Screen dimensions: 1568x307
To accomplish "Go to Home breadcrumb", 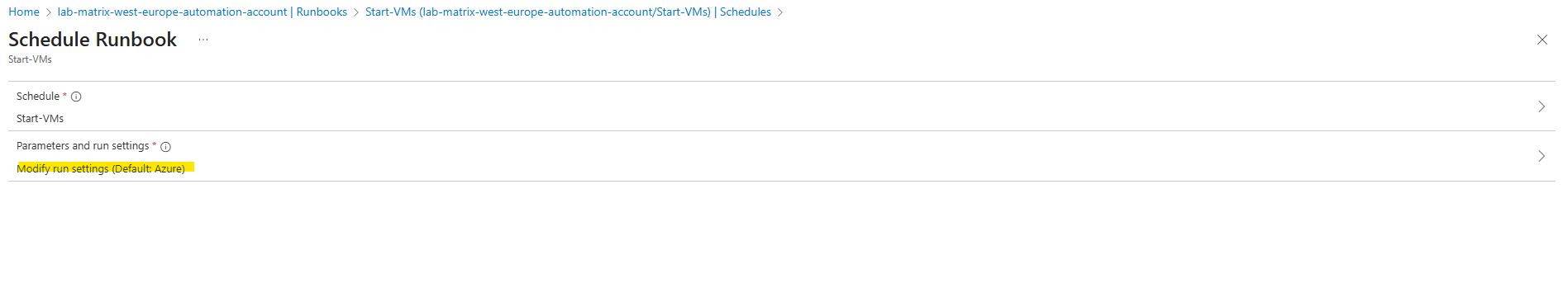I will [24, 12].
